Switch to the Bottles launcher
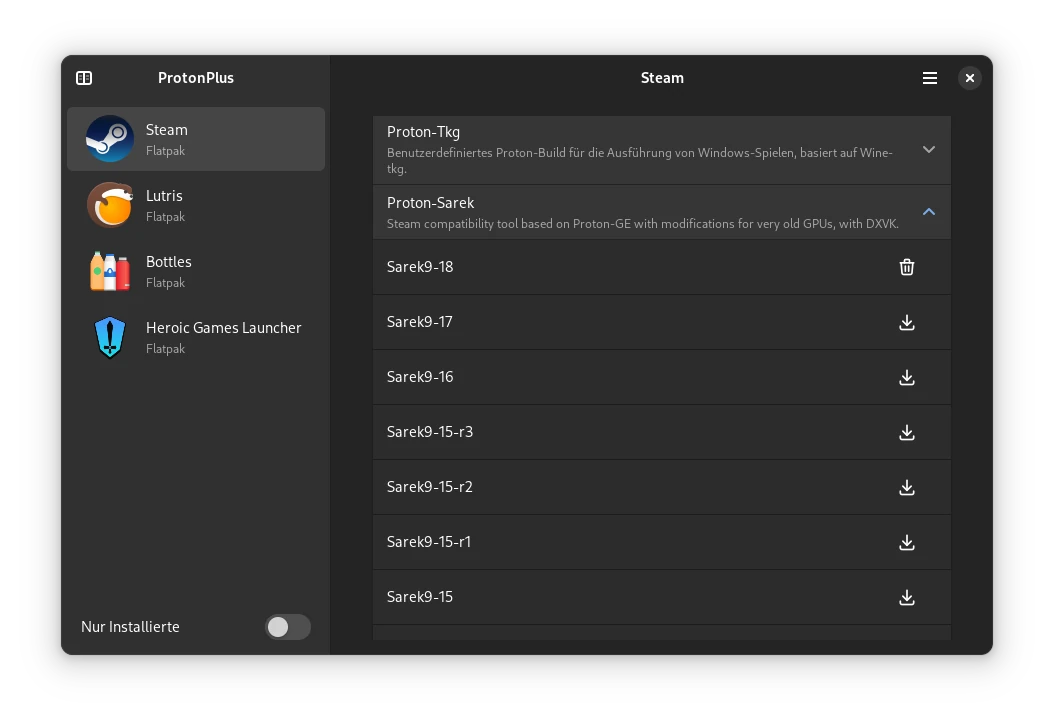Image resolution: width=1054 pixels, height=722 pixels. tap(196, 271)
